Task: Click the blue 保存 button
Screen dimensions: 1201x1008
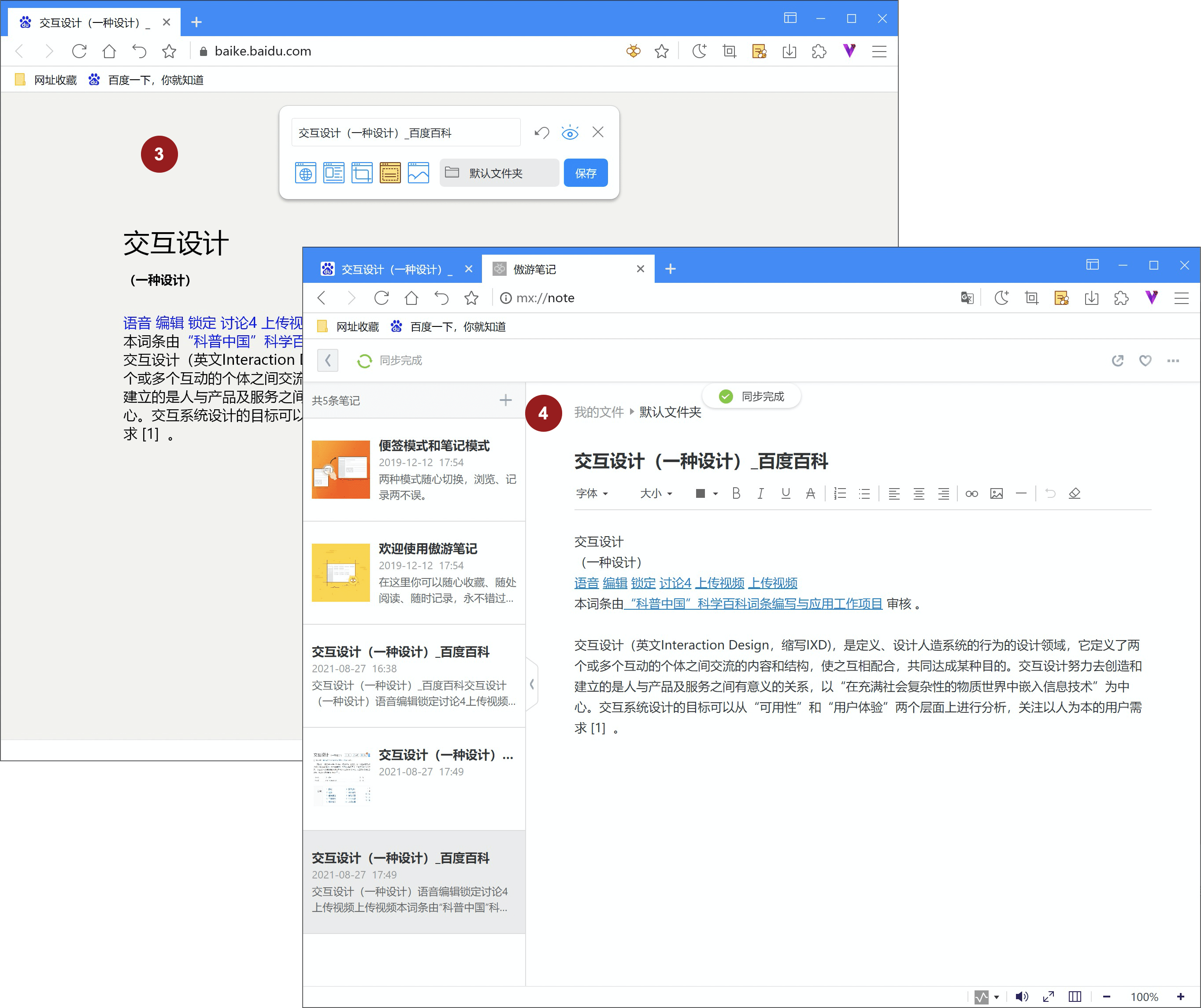Action: (x=585, y=173)
